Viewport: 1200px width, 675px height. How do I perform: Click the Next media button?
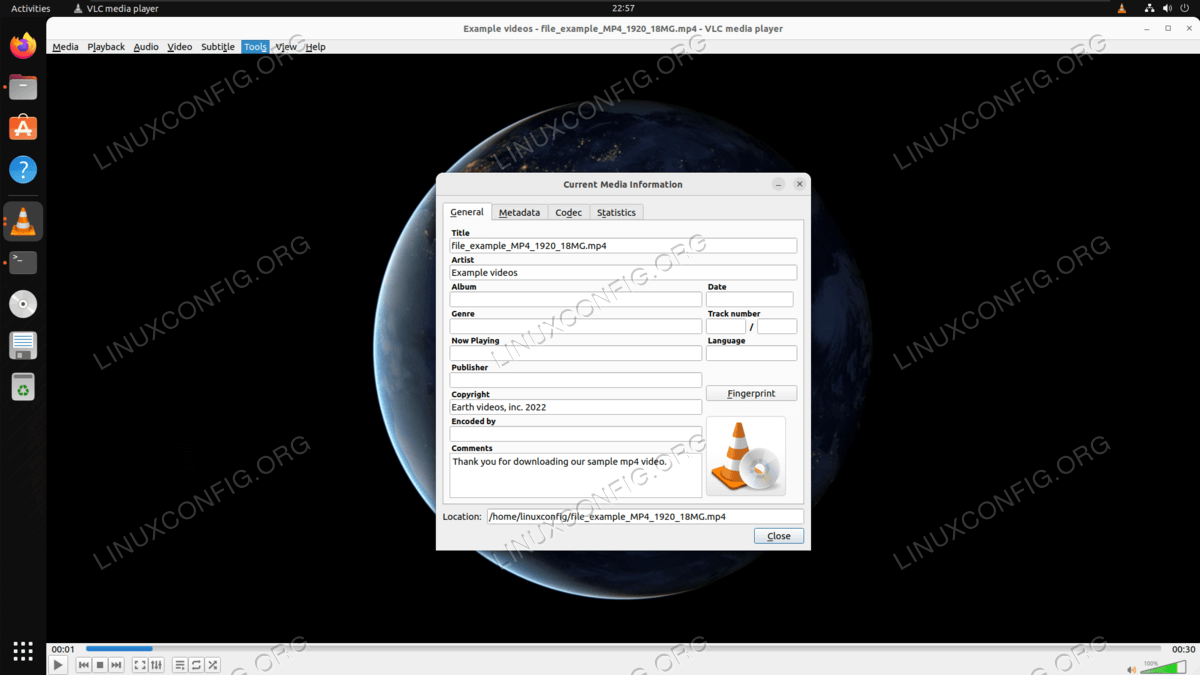(117, 665)
